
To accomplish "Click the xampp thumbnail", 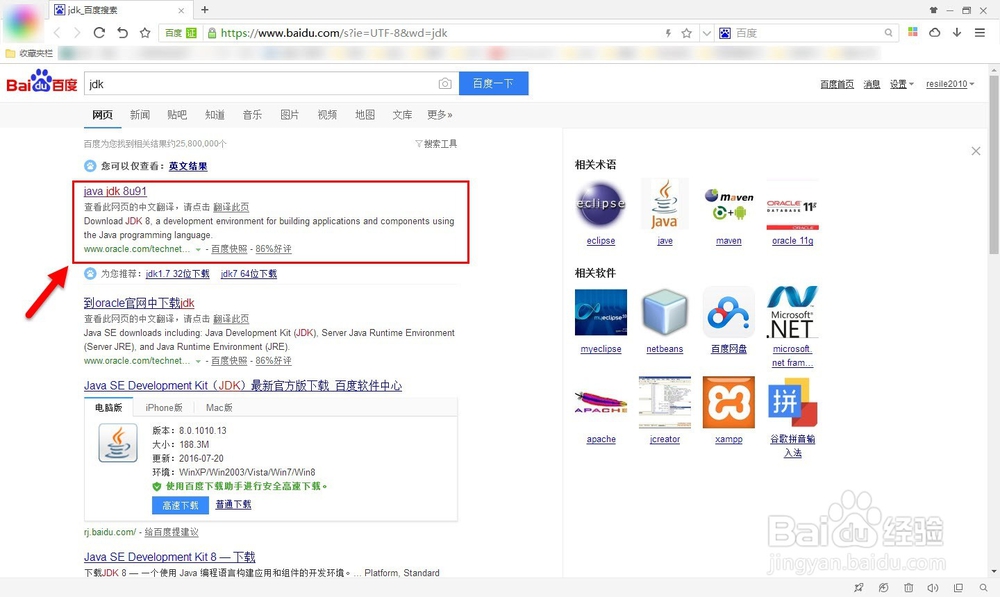I will point(729,402).
